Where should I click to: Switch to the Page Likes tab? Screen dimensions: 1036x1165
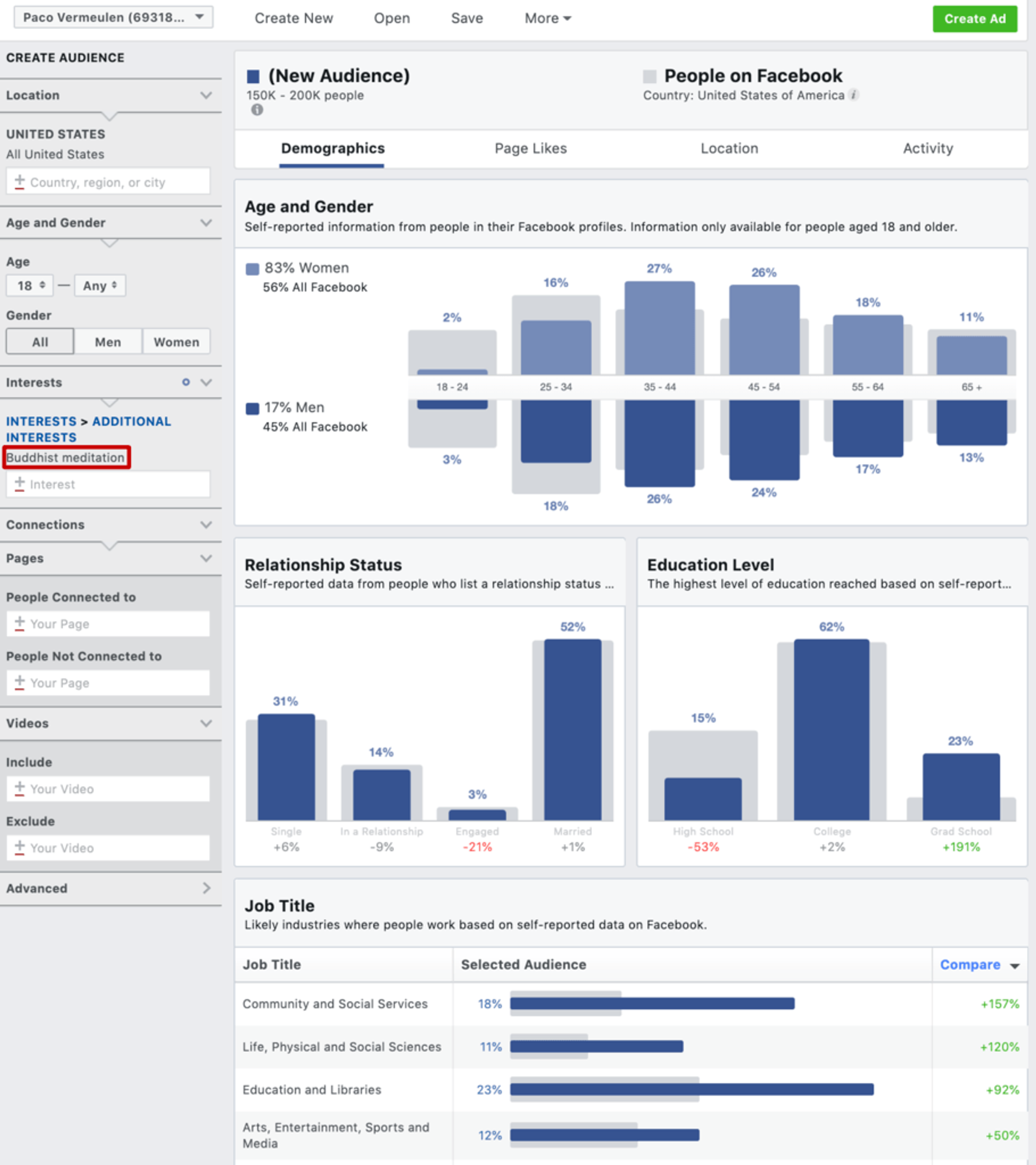tap(531, 149)
